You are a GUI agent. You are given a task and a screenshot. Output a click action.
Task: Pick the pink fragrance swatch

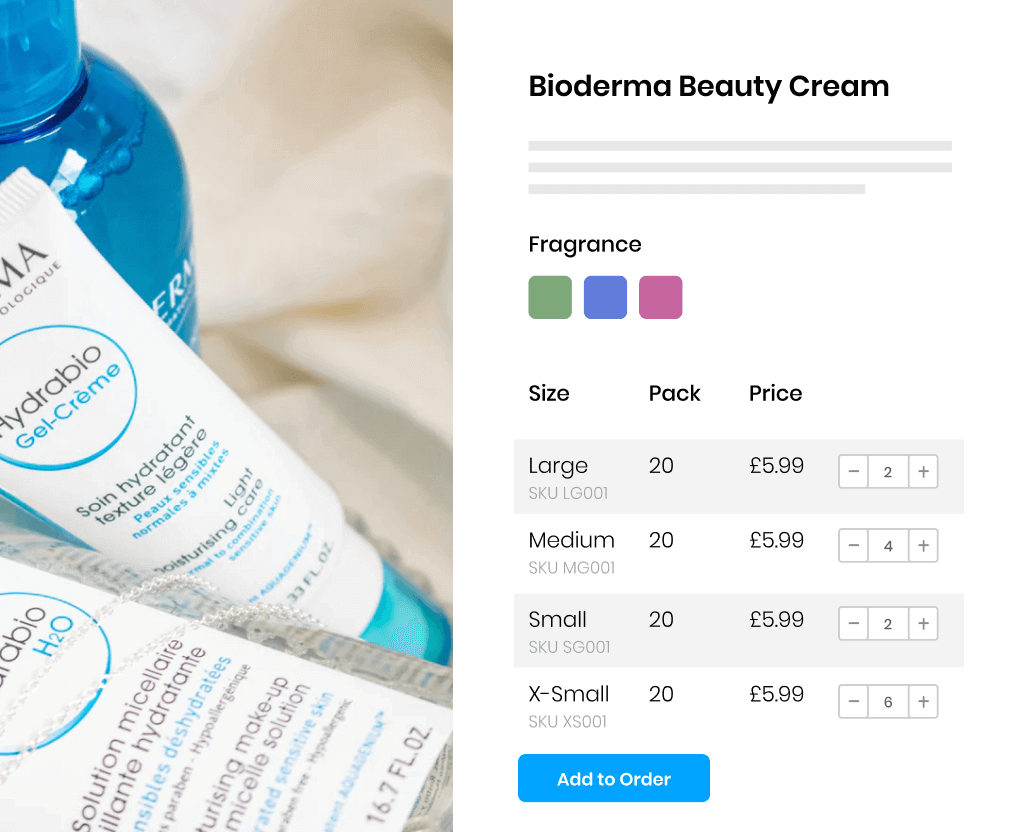tap(660, 297)
